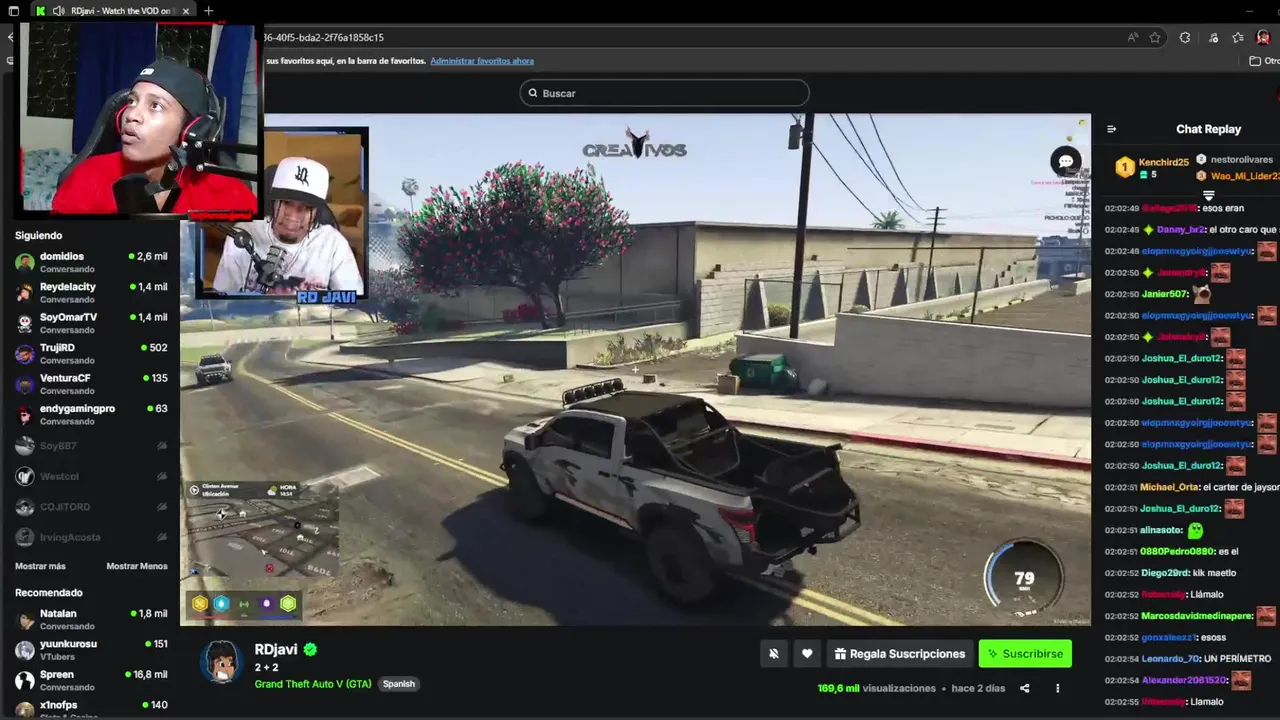The width and height of the screenshot is (1280, 720).
Task: Click the share icon under video
Action: [x=1024, y=688]
